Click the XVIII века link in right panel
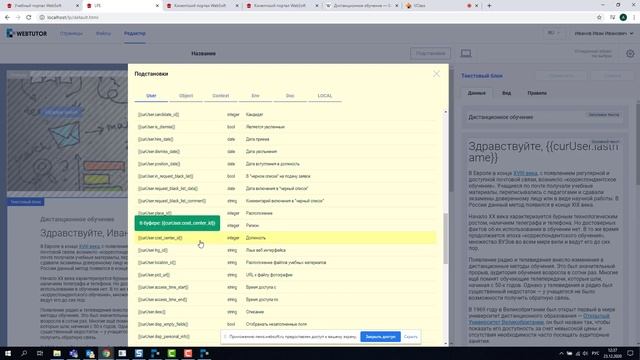640x360 pixels. point(525,173)
